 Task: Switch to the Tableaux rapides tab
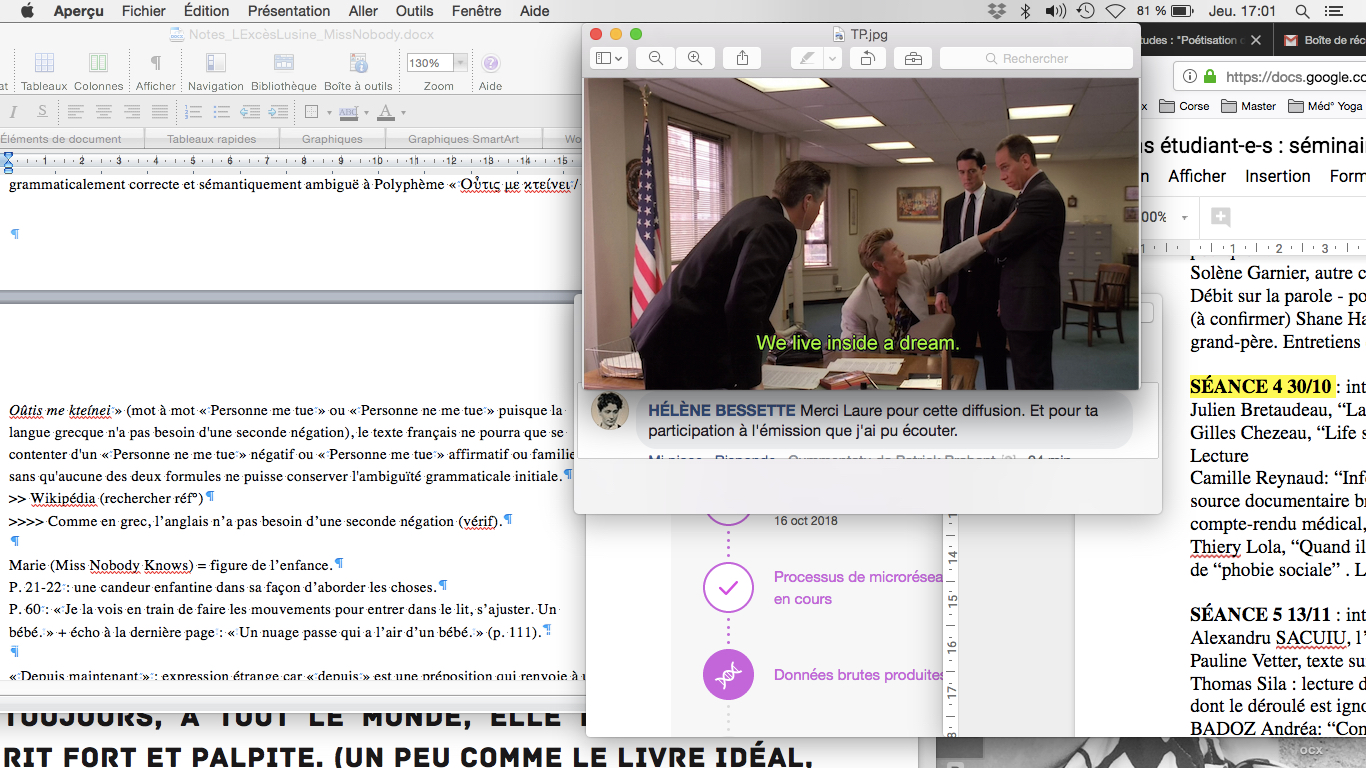tap(211, 139)
